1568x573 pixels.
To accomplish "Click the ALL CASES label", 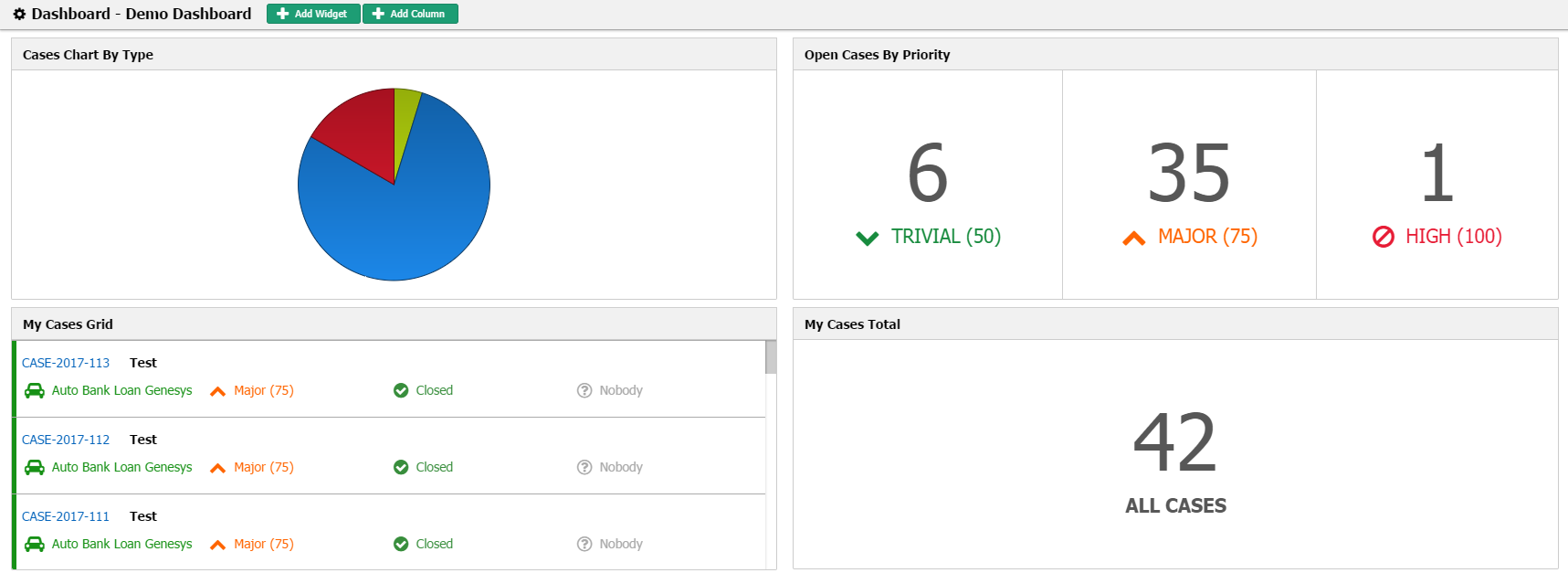I will point(1176,505).
